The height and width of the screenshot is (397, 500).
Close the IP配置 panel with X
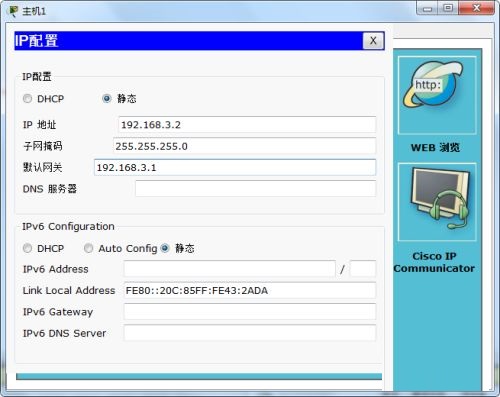click(373, 41)
